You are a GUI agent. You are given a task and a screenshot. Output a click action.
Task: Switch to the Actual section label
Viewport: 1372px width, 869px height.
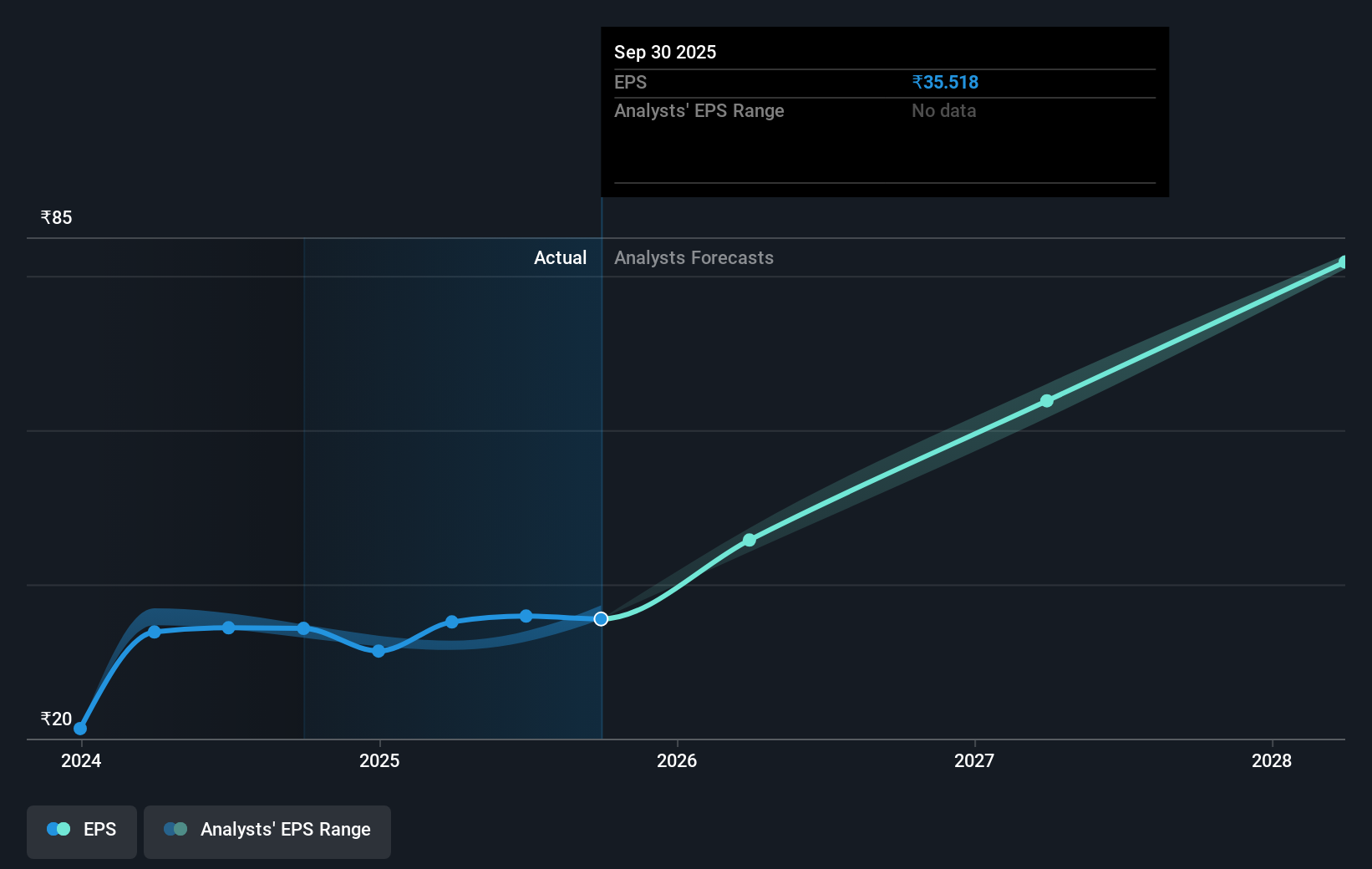pyautogui.click(x=560, y=257)
